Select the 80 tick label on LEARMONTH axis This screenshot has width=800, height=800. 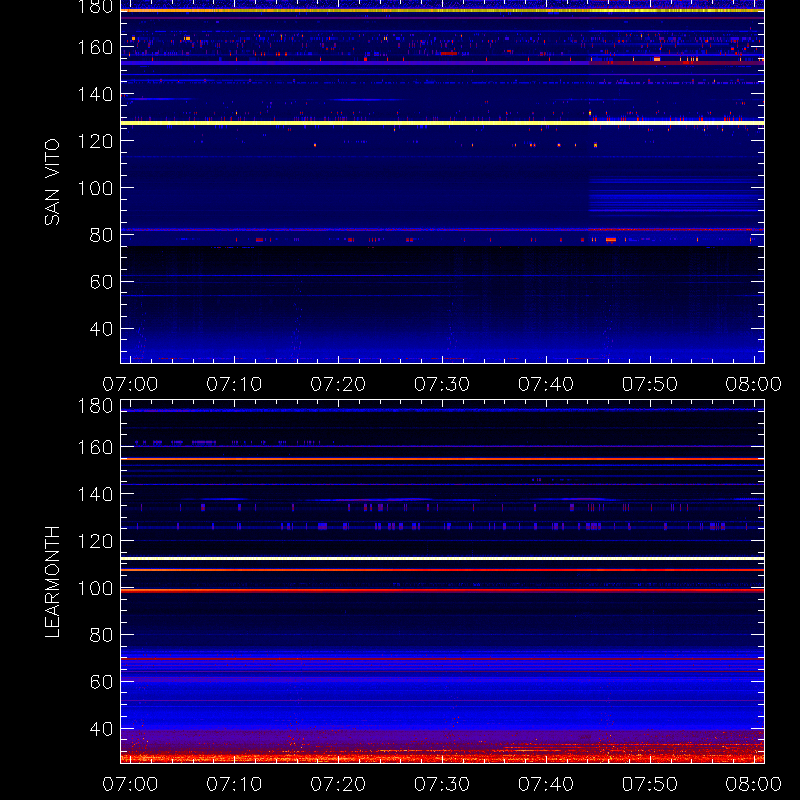click(x=101, y=635)
